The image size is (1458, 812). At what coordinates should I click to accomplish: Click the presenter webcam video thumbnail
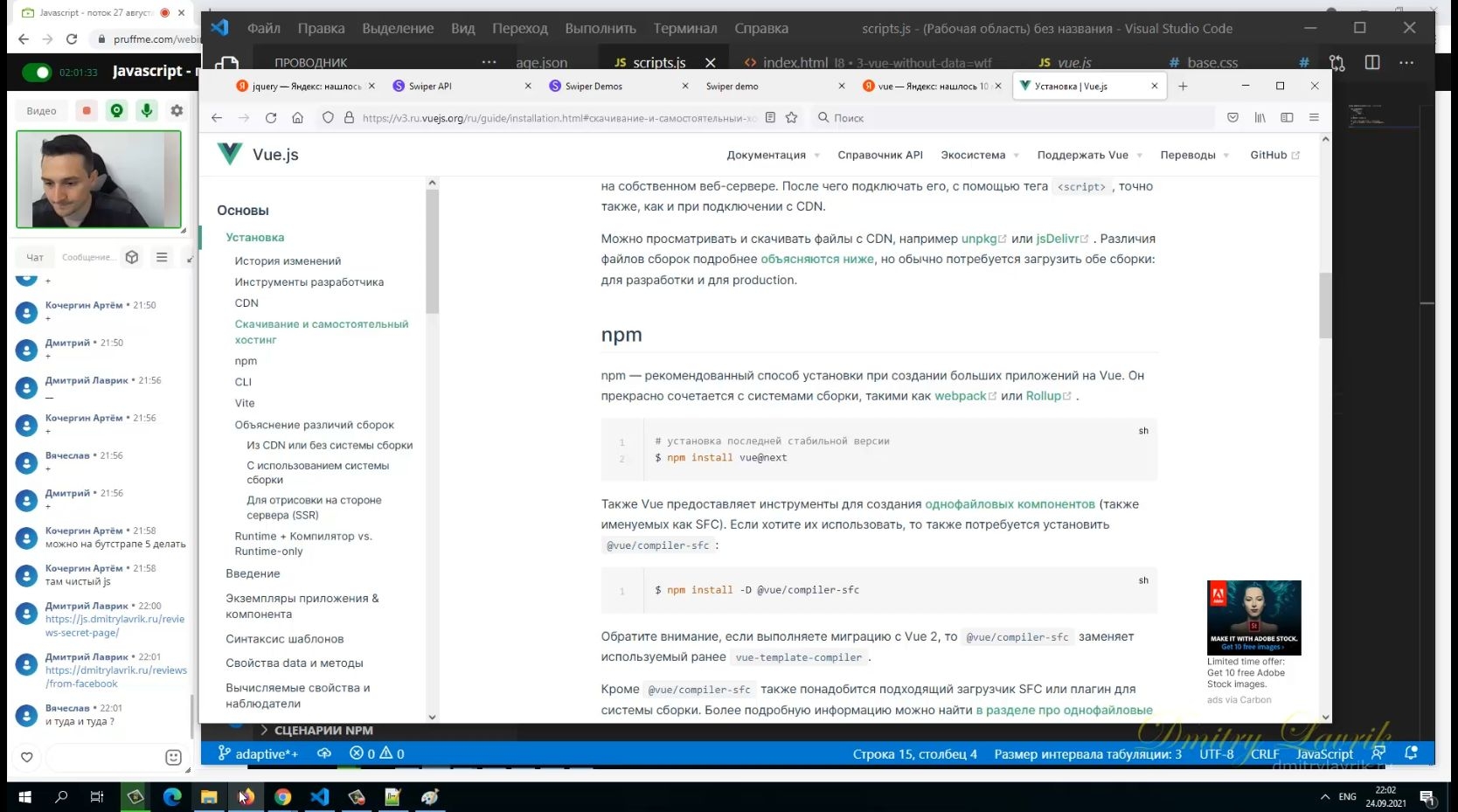click(99, 179)
